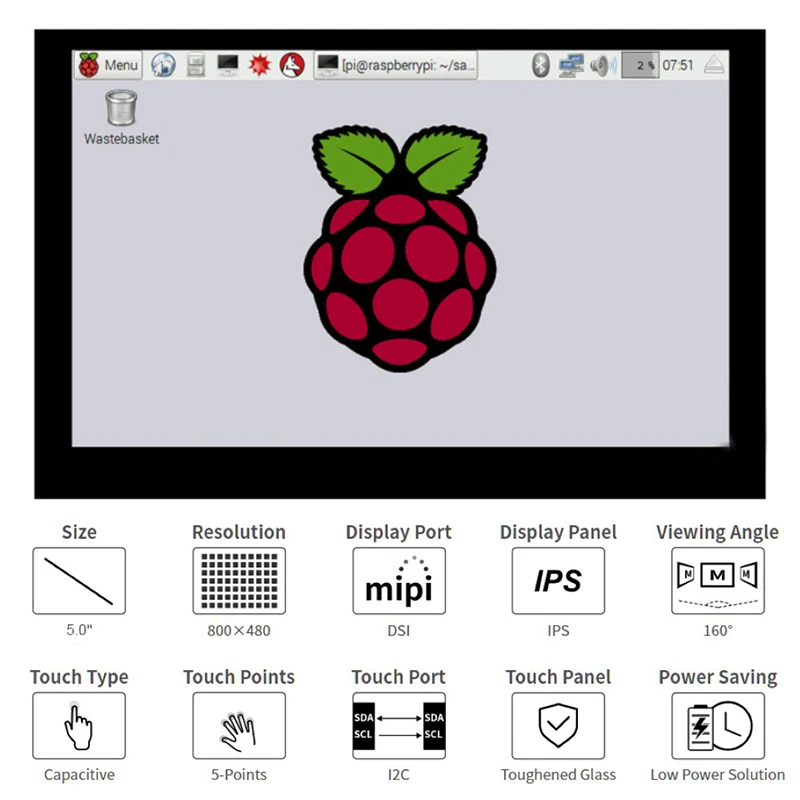The width and height of the screenshot is (800, 800).
Task: Click the "5.0"" size text
Action: [79, 630]
